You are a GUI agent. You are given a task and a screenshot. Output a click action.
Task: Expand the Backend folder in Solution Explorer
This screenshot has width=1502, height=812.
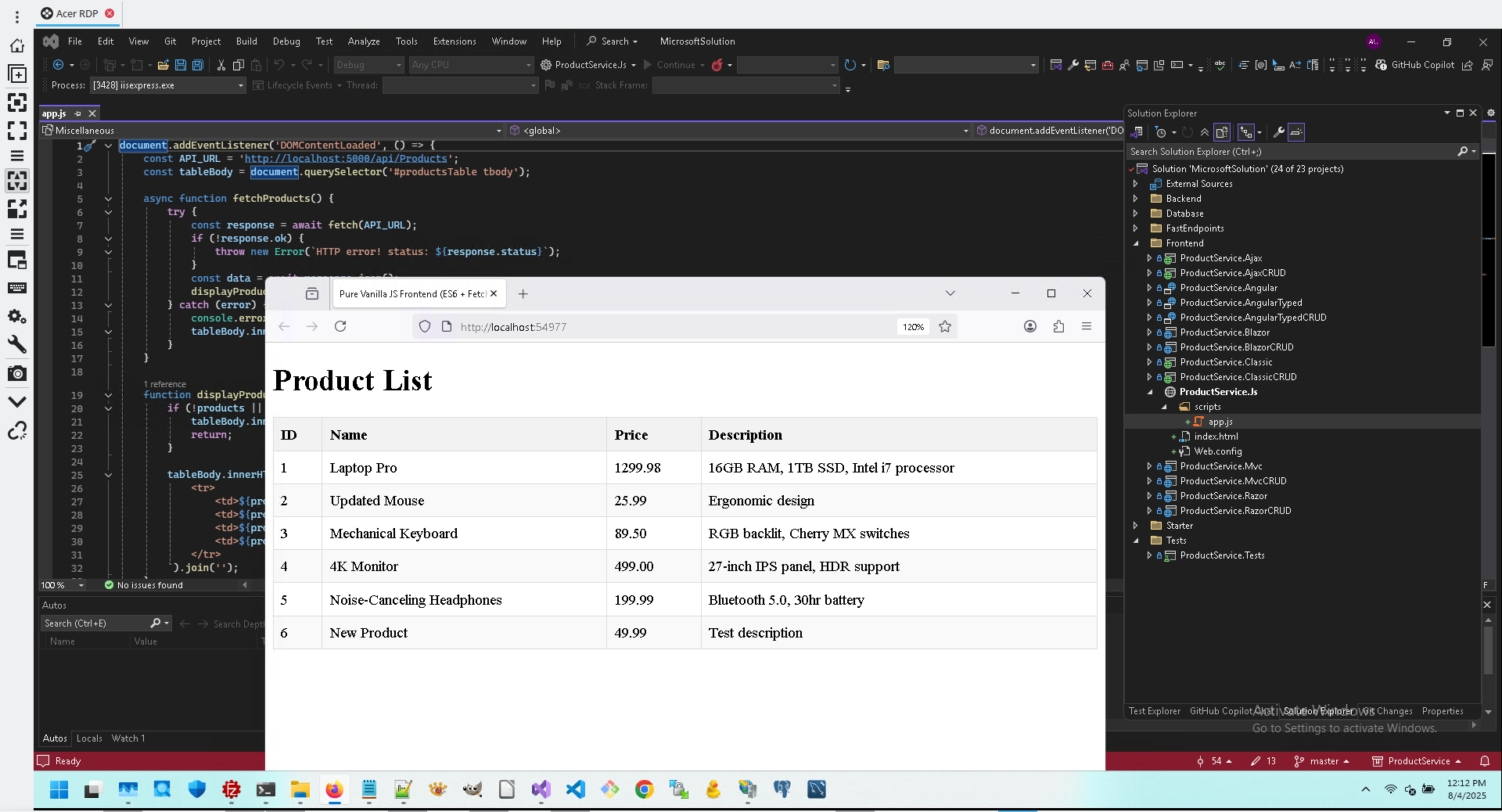(x=1136, y=199)
